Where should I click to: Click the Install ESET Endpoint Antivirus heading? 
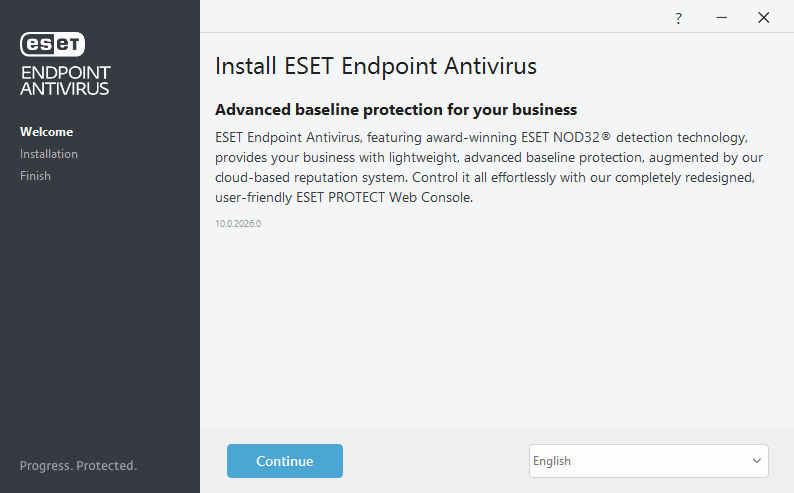tap(376, 66)
